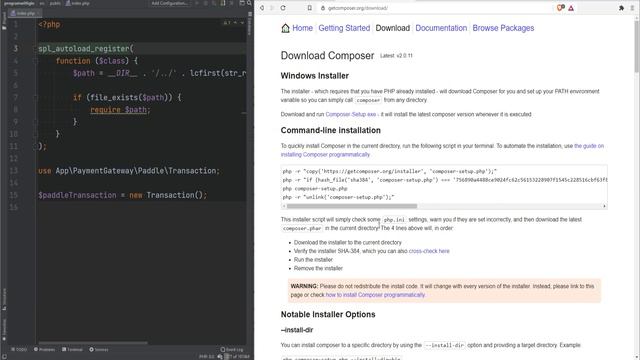Screen dimensions: 640x360
Task: Open the Project tool window from the left stripe
Action: [4, 20]
